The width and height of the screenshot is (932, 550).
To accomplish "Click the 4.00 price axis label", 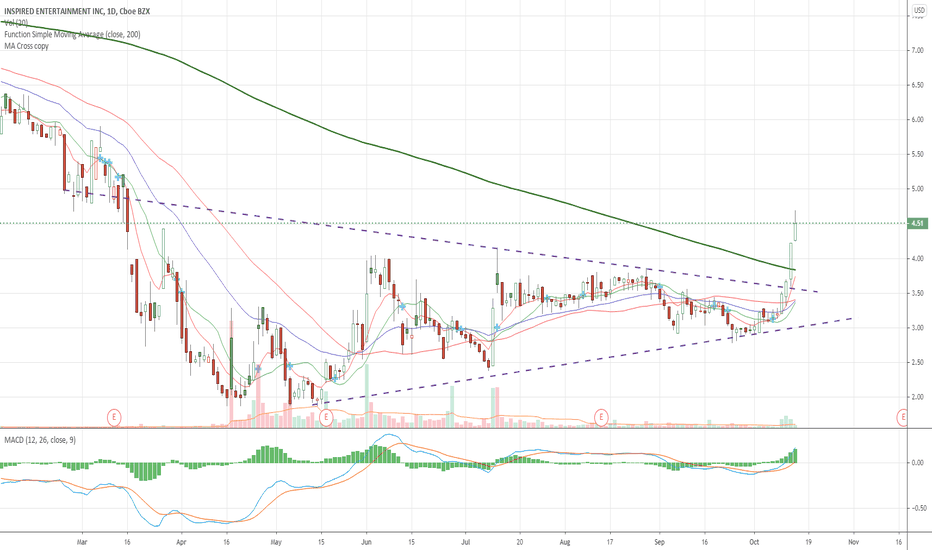I will coord(917,259).
